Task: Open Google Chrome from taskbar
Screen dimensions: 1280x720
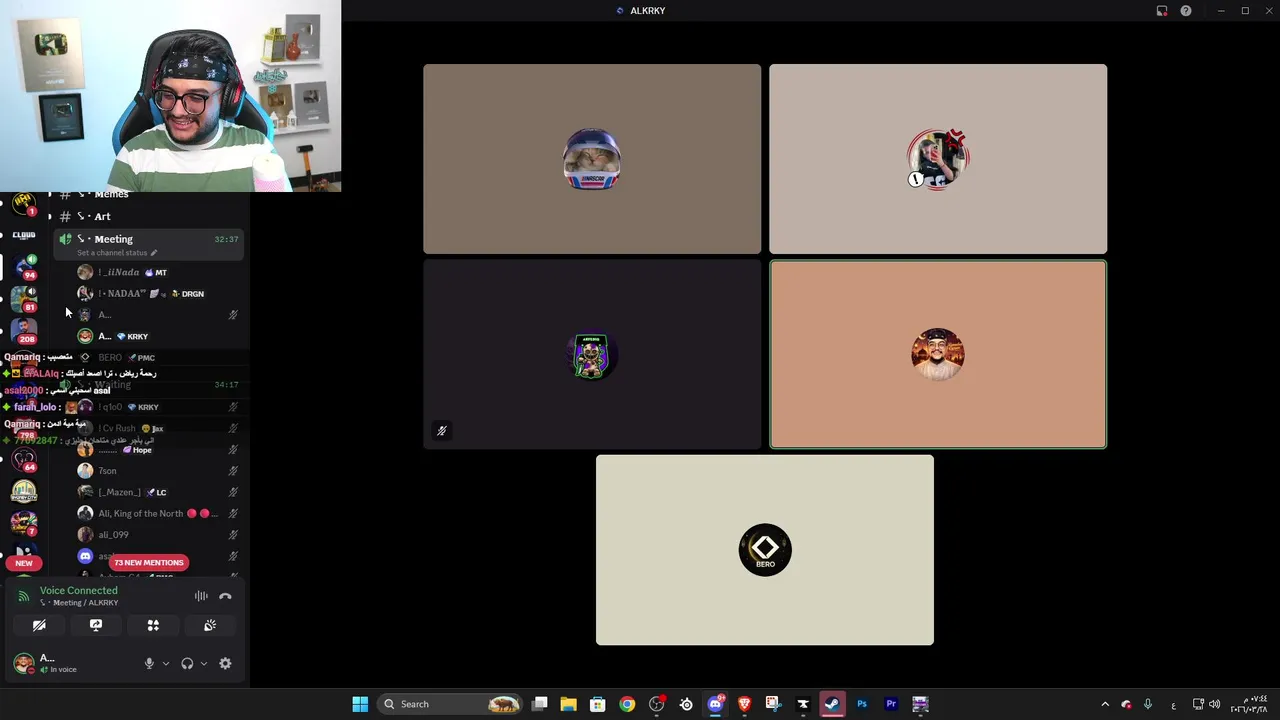Action: coord(627,704)
